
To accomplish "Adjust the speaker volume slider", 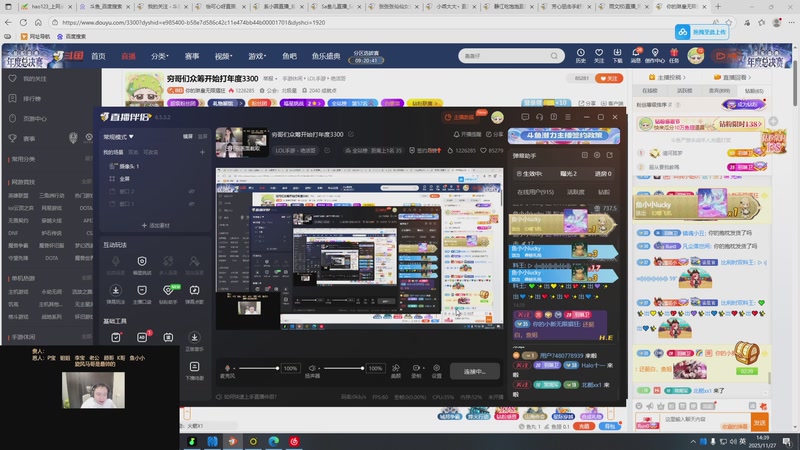I will click(343, 368).
